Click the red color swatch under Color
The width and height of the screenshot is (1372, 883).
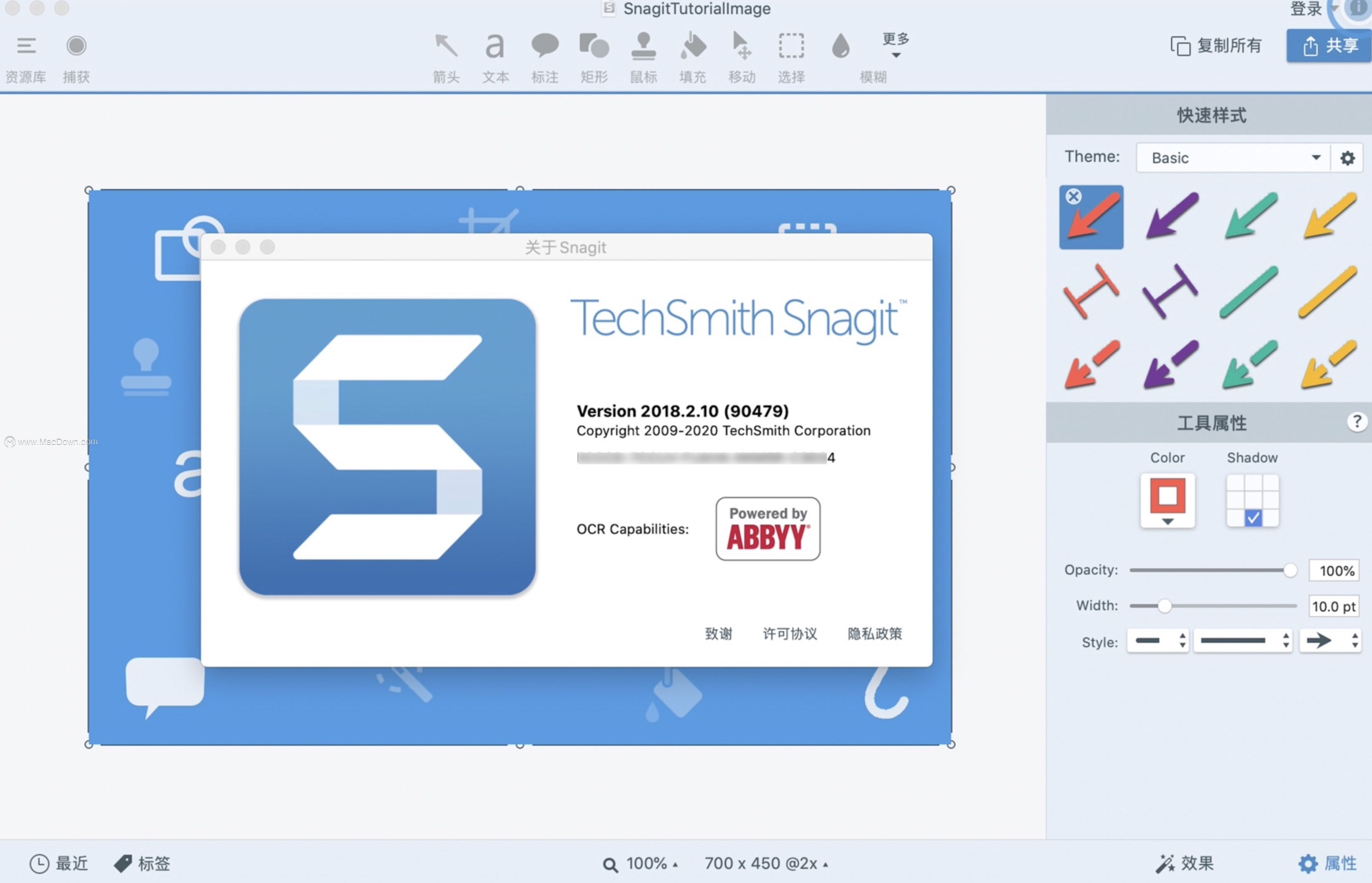tap(1167, 496)
